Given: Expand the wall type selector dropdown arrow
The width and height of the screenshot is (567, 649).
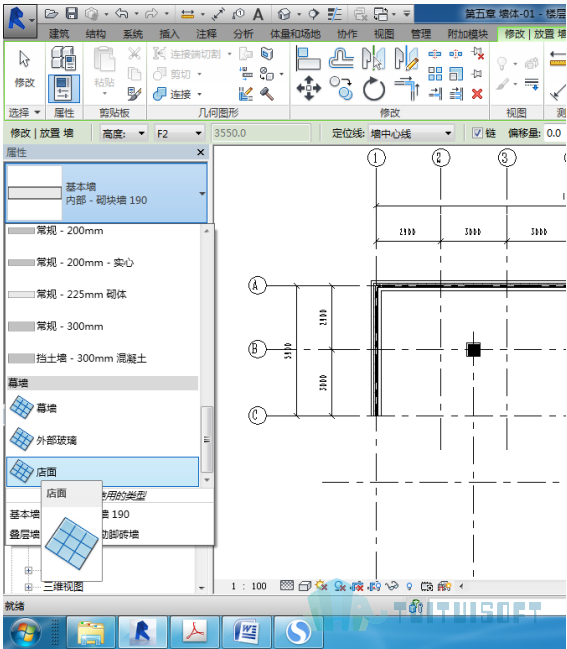Looking at the screenshot, I should [x=202, y=193].
